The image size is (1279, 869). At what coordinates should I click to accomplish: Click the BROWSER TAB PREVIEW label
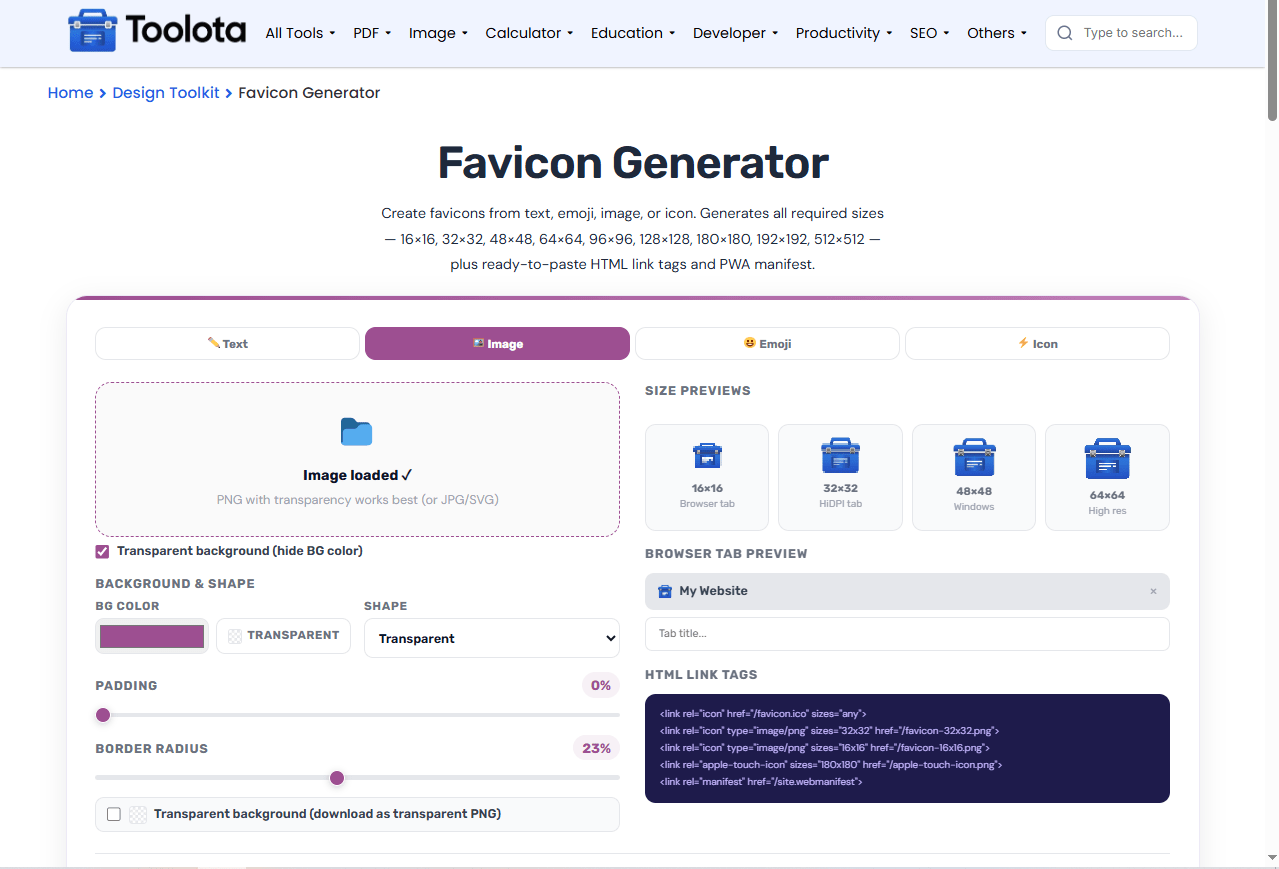pyautogui.click(x=726, y=554)
